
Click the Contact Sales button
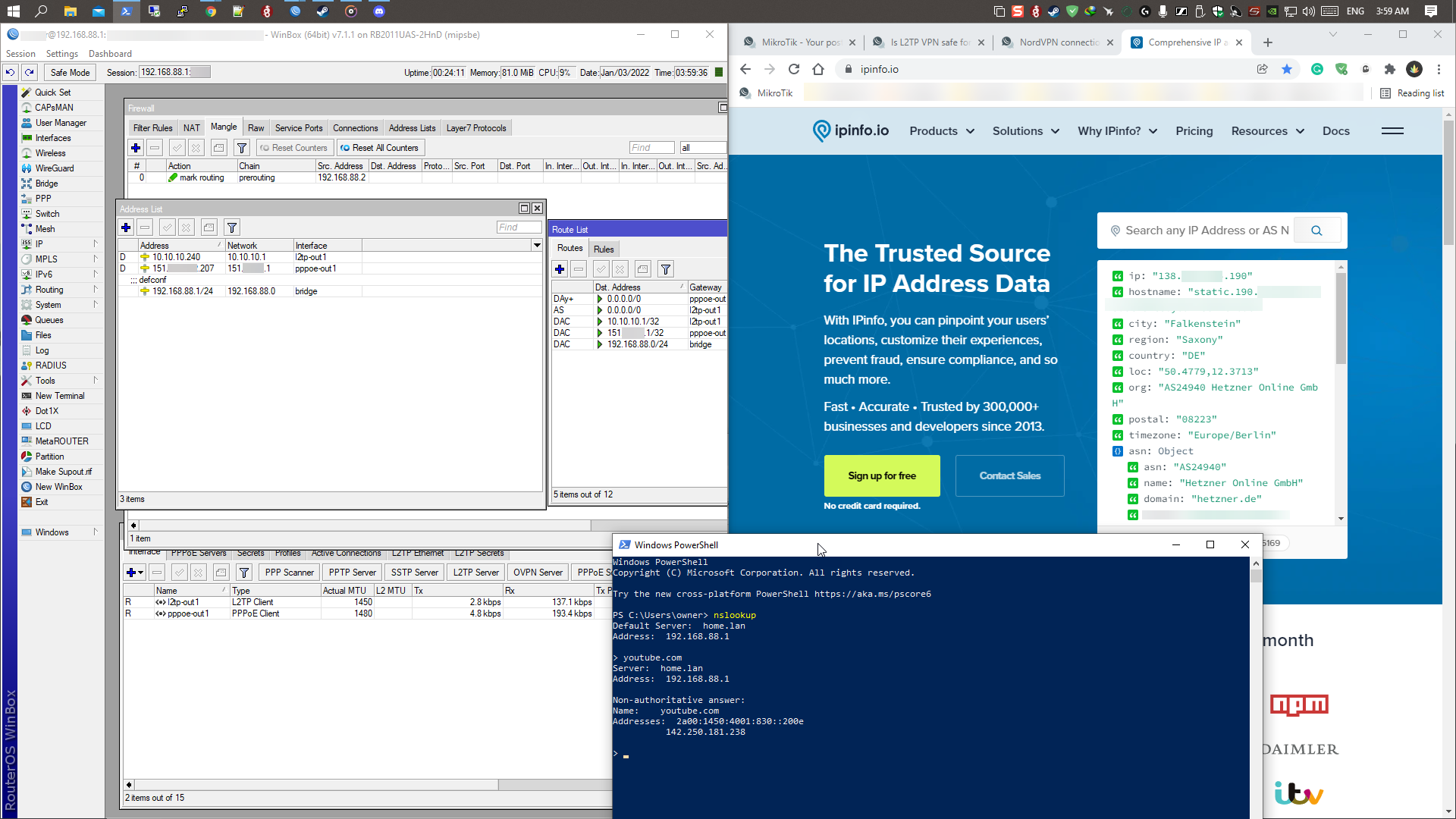tap(1010, 476)
